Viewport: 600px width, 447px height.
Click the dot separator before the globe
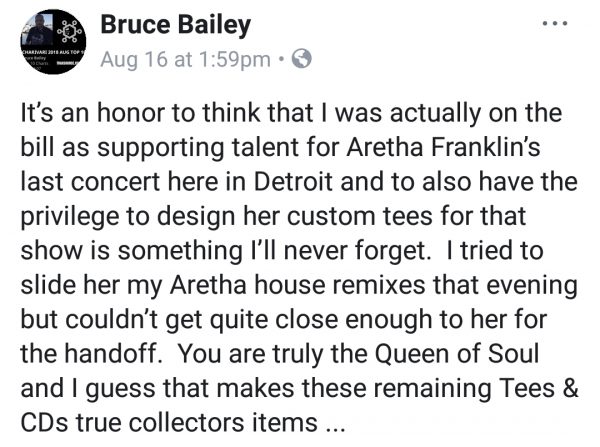click(x=282, y=59)
